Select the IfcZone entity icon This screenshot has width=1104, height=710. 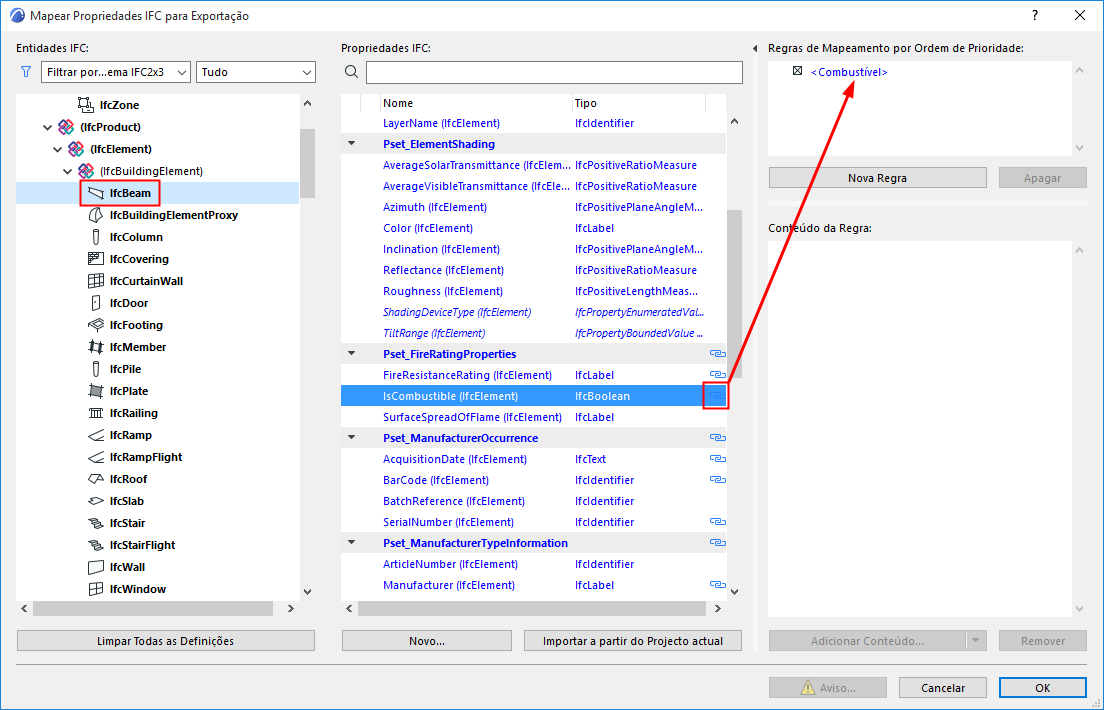click(x=85, y=105)
